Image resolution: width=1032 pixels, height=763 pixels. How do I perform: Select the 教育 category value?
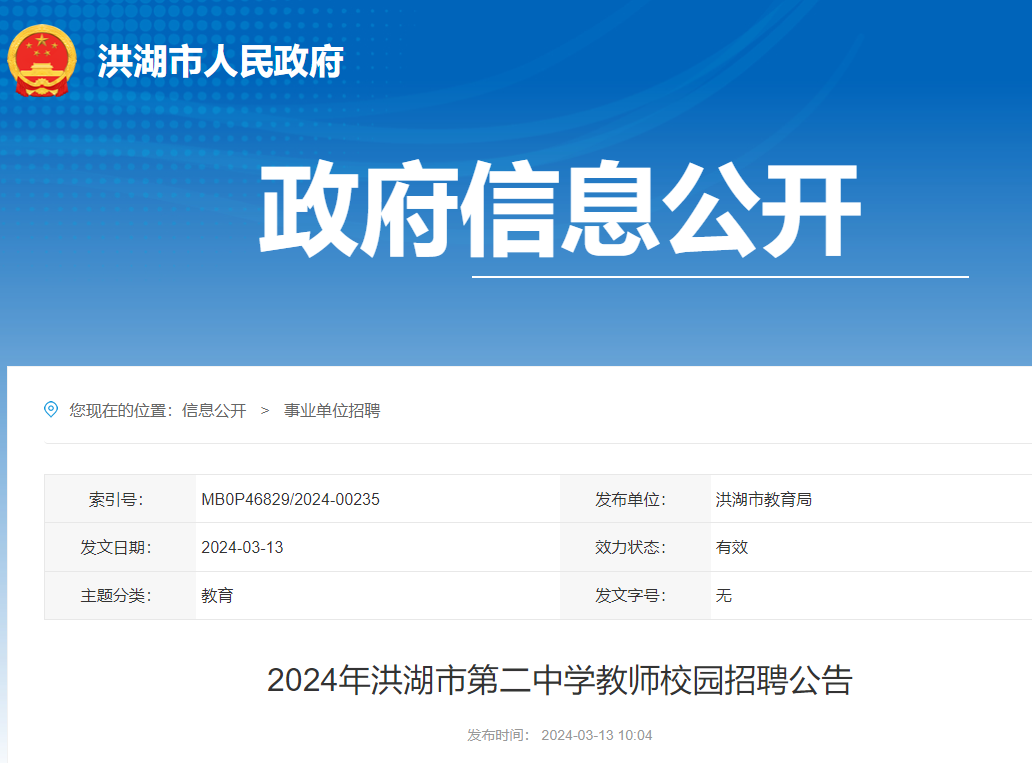pos(218,596)
